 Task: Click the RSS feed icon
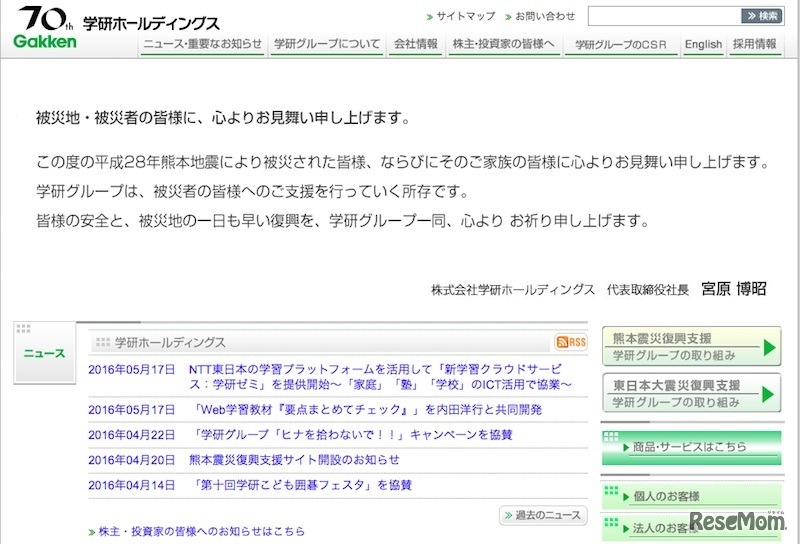[x=572, y=342]
